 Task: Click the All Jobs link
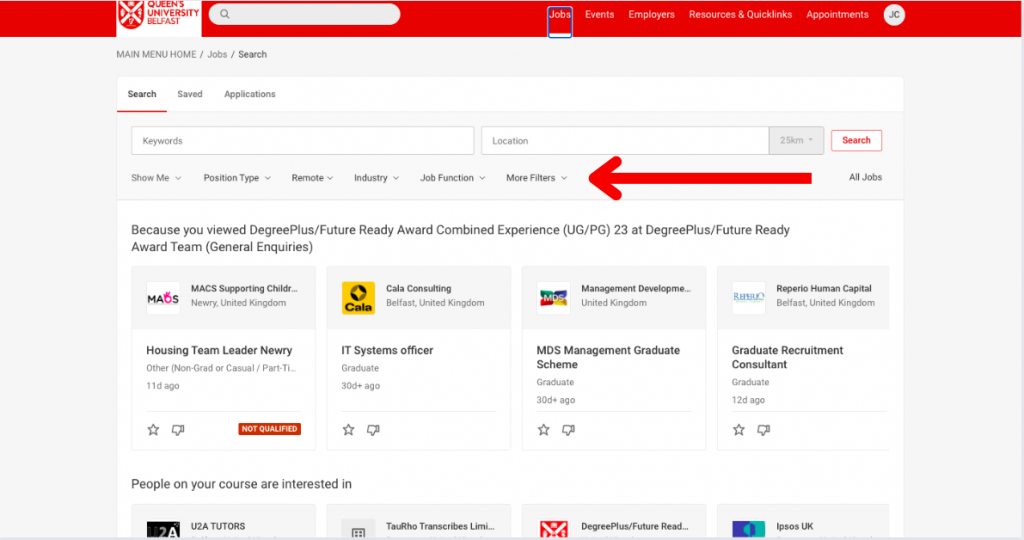[x=865, y=178]
